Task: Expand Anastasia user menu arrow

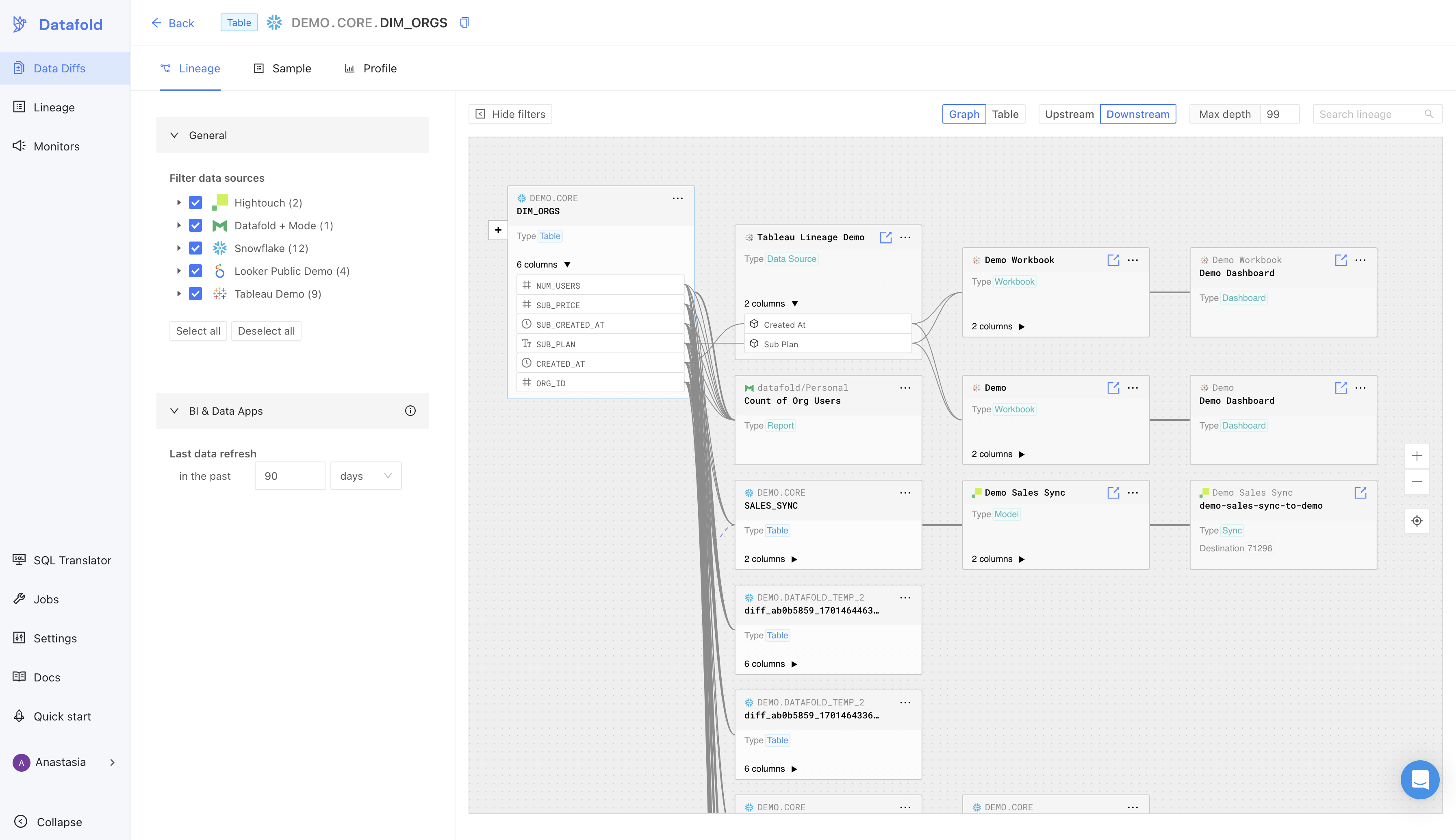Action: [x=113, y=762]
